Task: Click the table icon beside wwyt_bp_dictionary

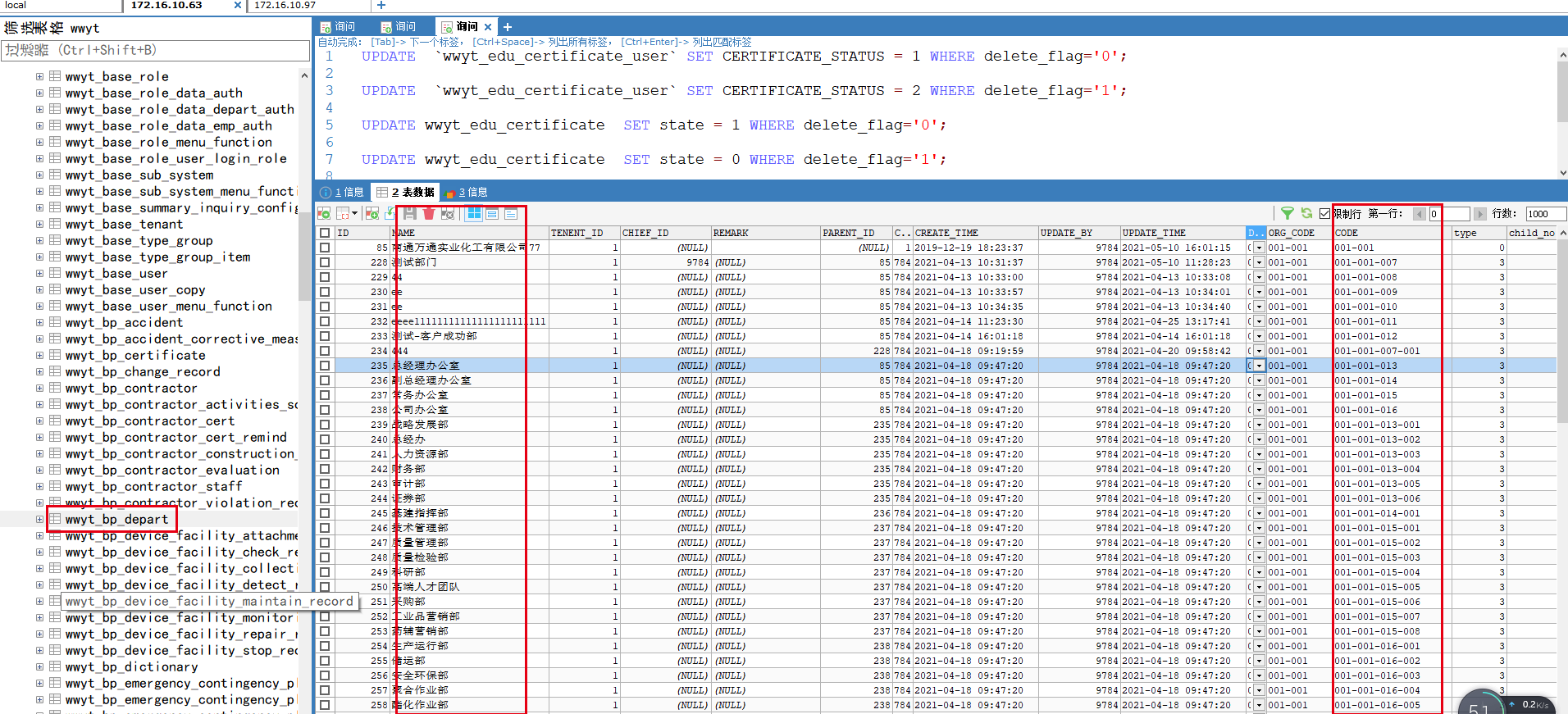Action: (x=55, y=666)
